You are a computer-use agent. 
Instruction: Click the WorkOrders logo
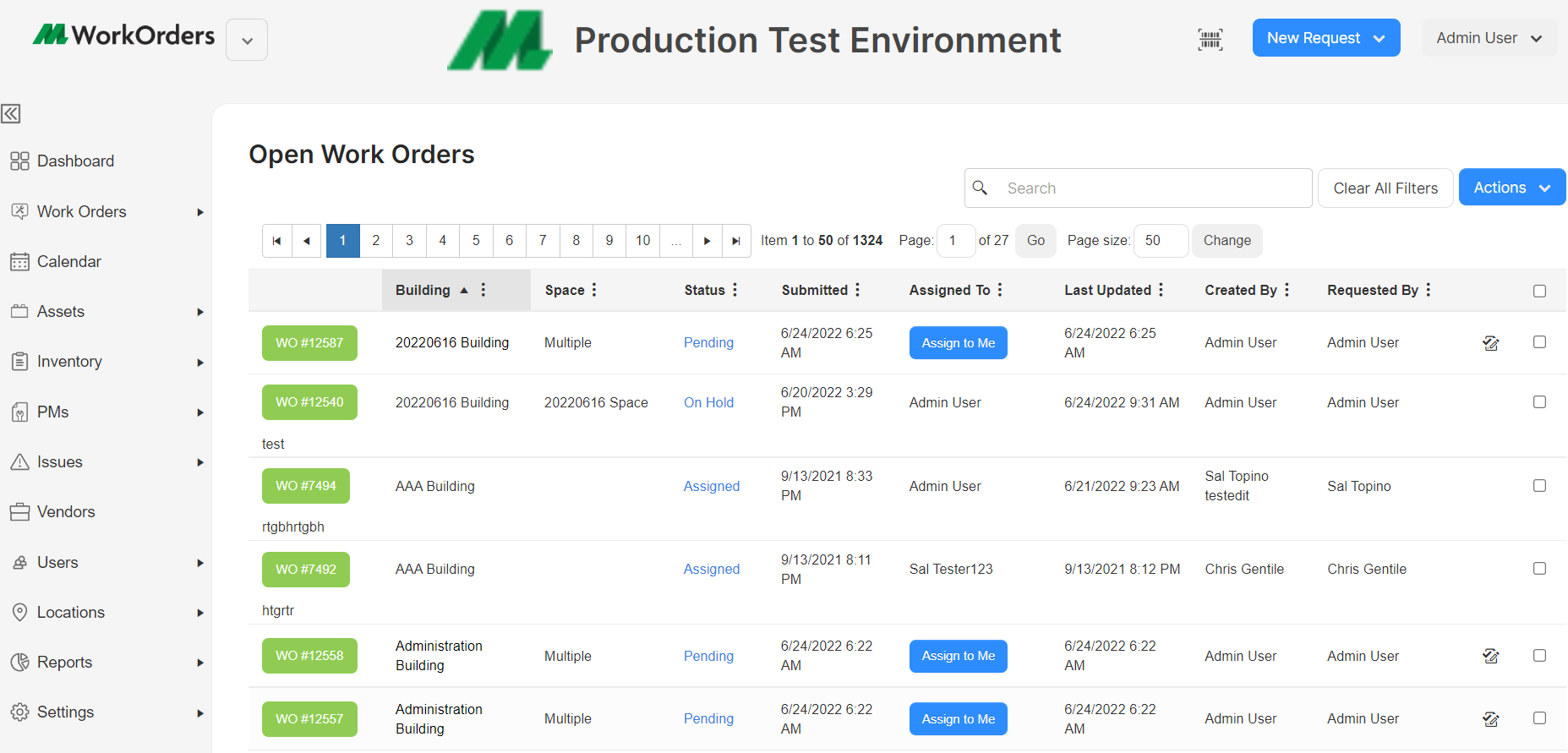click(x=123, y=35)
